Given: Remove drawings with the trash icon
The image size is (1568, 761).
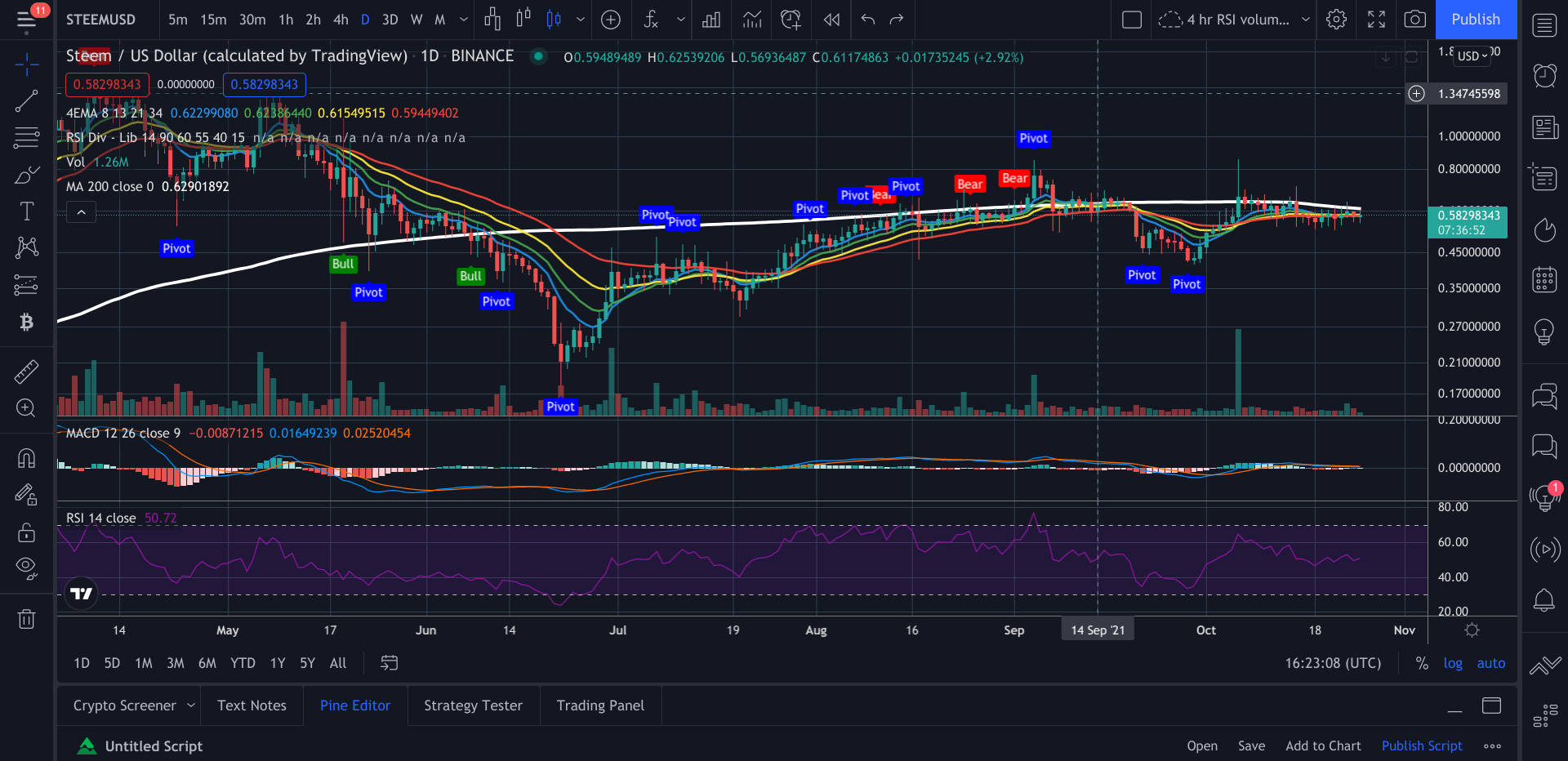Looking at the screenshot, I should [26, 619].
